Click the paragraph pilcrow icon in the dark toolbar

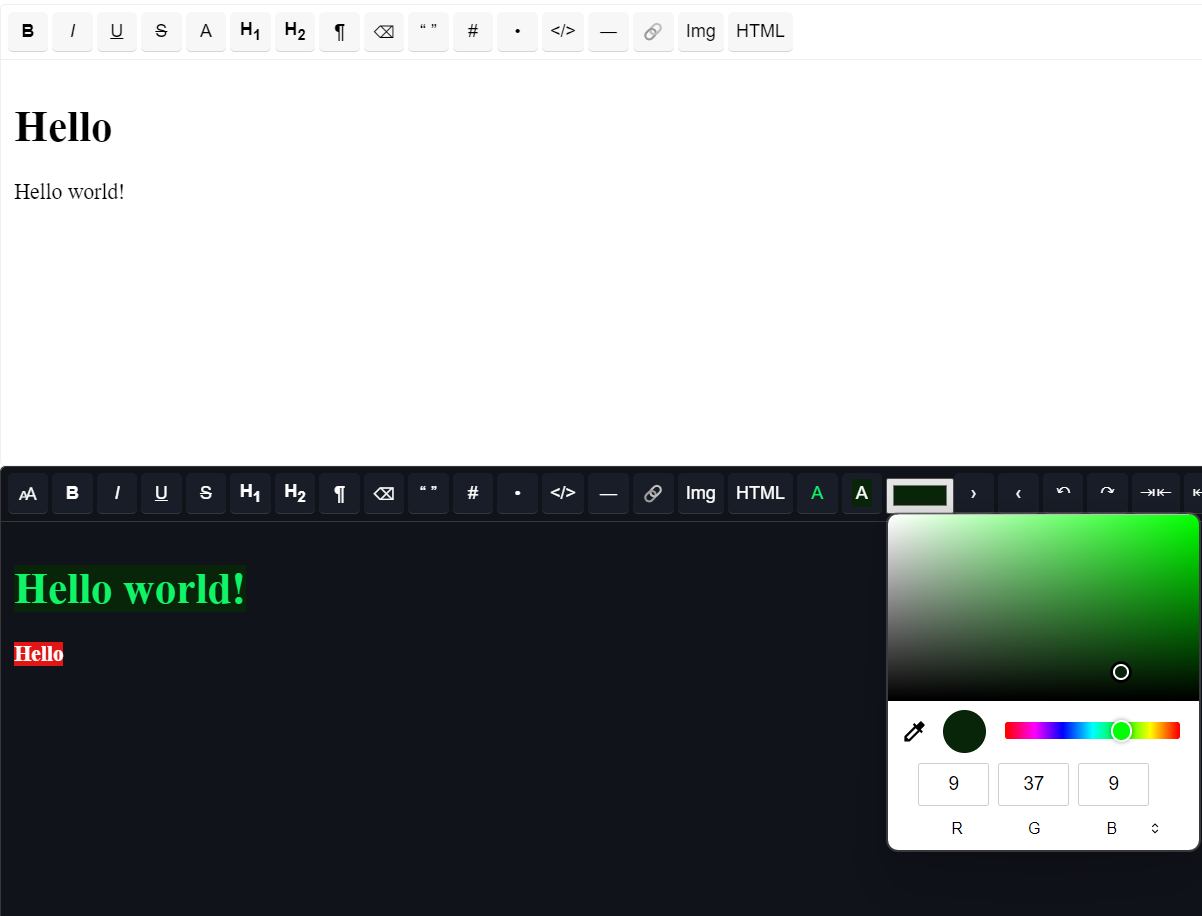[339, 494]
